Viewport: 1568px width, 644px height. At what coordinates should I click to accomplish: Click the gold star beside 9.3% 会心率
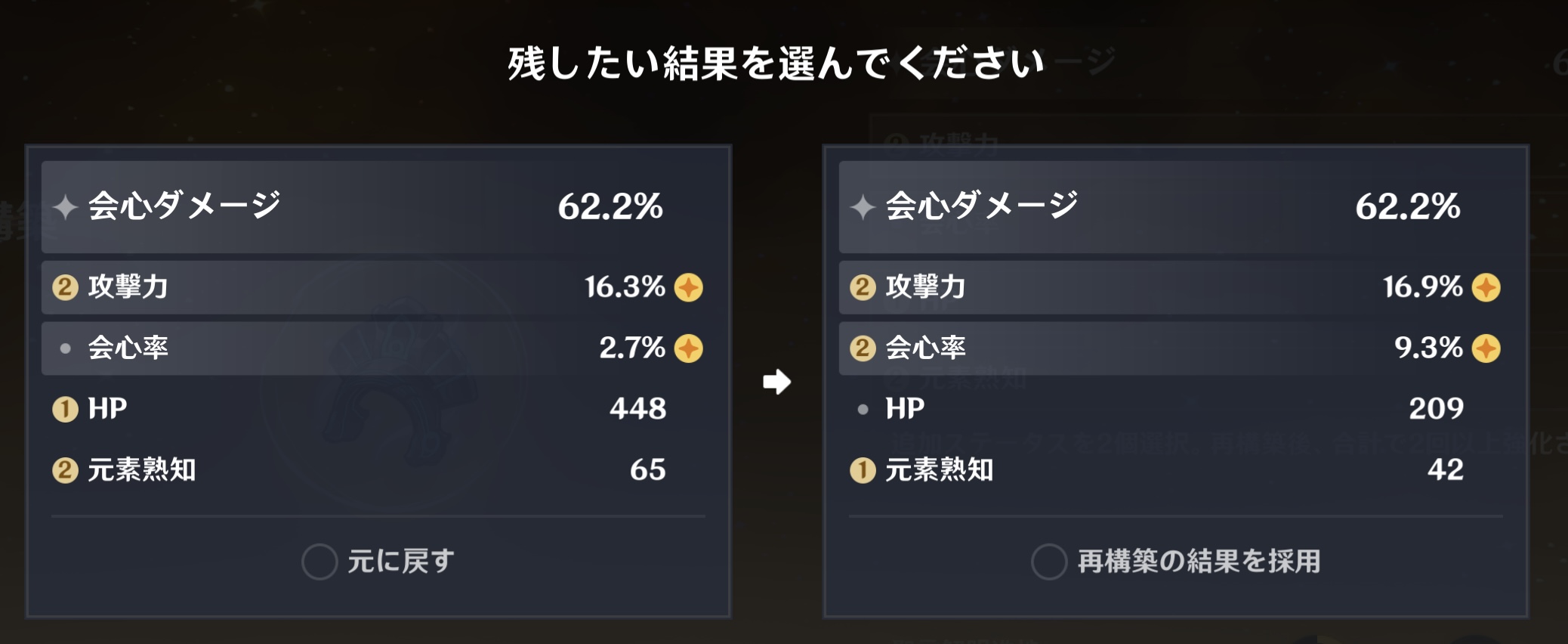pyautogui.click(x=1486, y=348)
